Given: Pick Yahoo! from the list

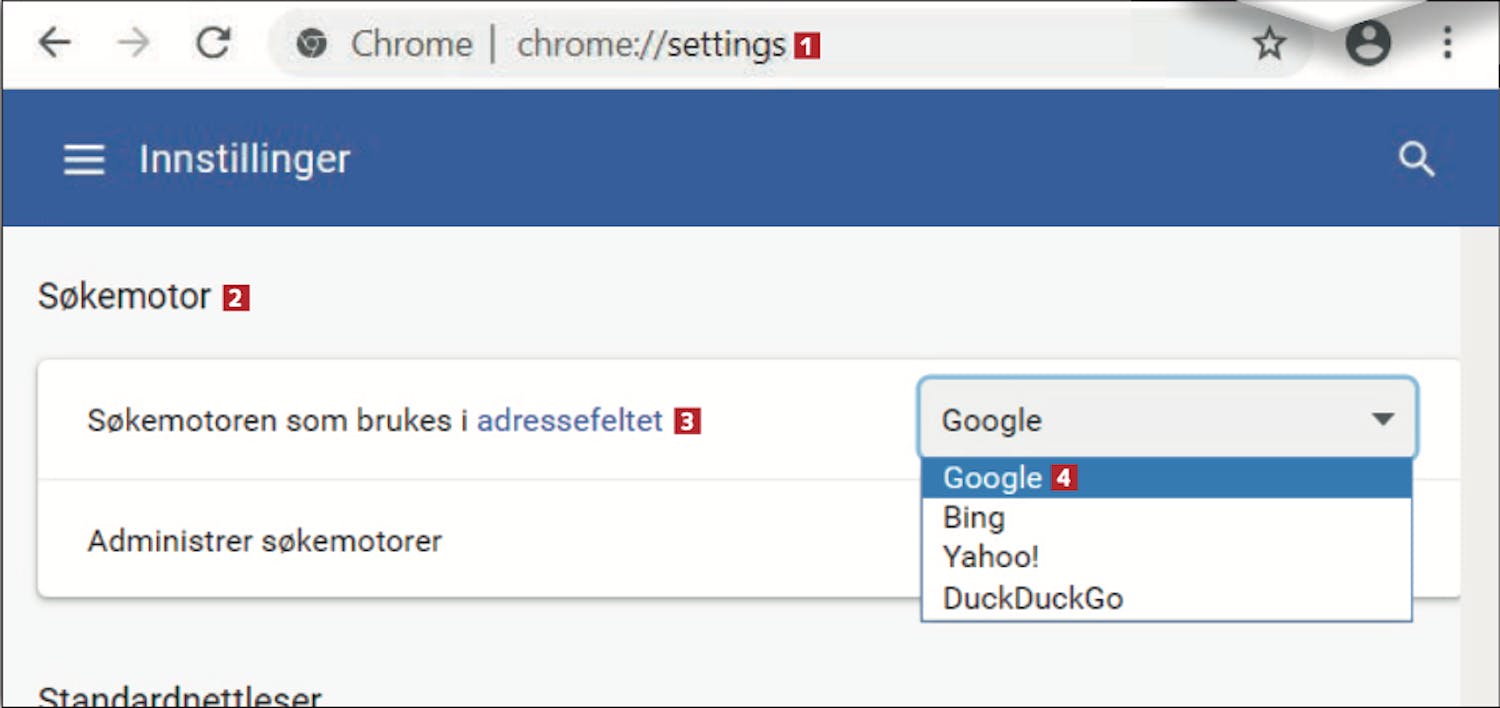Looking at the screenshot, I should (x=991, y=557).
